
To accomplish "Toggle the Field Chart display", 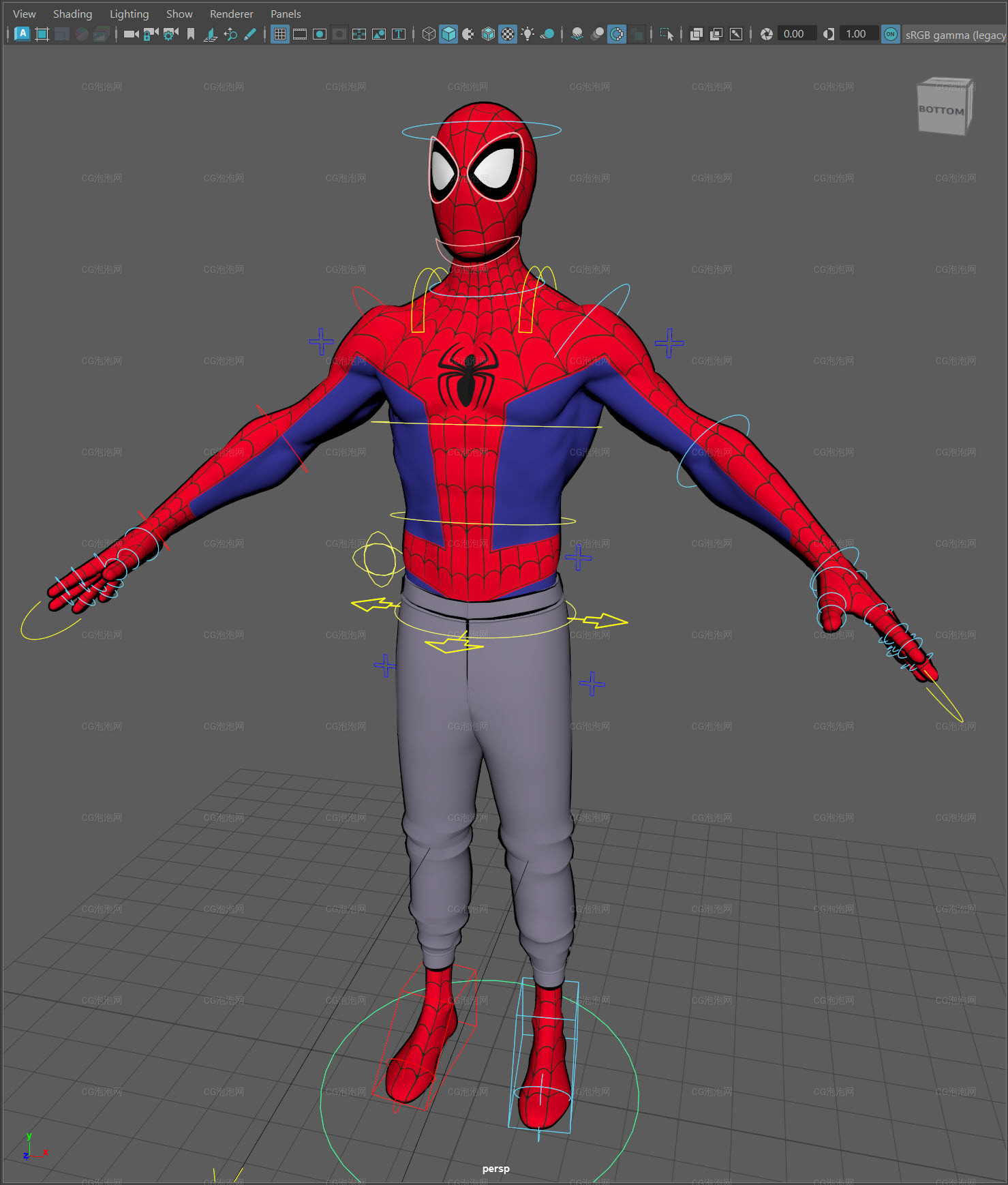I will (359, 34).
